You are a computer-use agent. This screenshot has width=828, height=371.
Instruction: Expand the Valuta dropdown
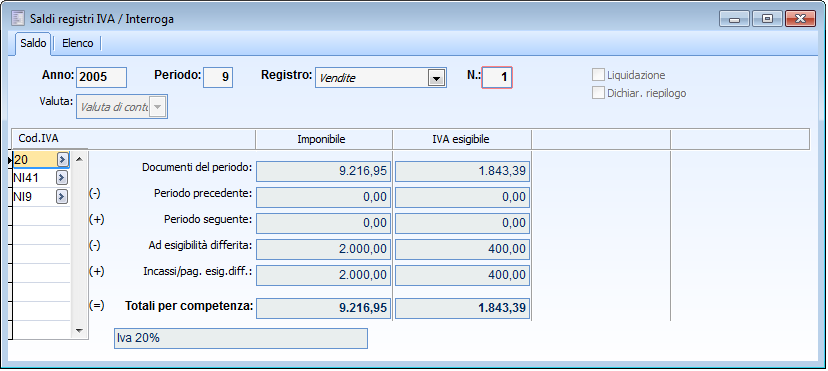[158, 107]
